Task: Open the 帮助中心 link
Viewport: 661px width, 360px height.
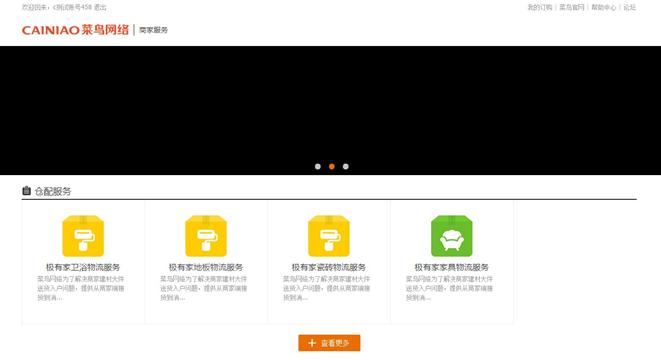Action: point(604,7)
